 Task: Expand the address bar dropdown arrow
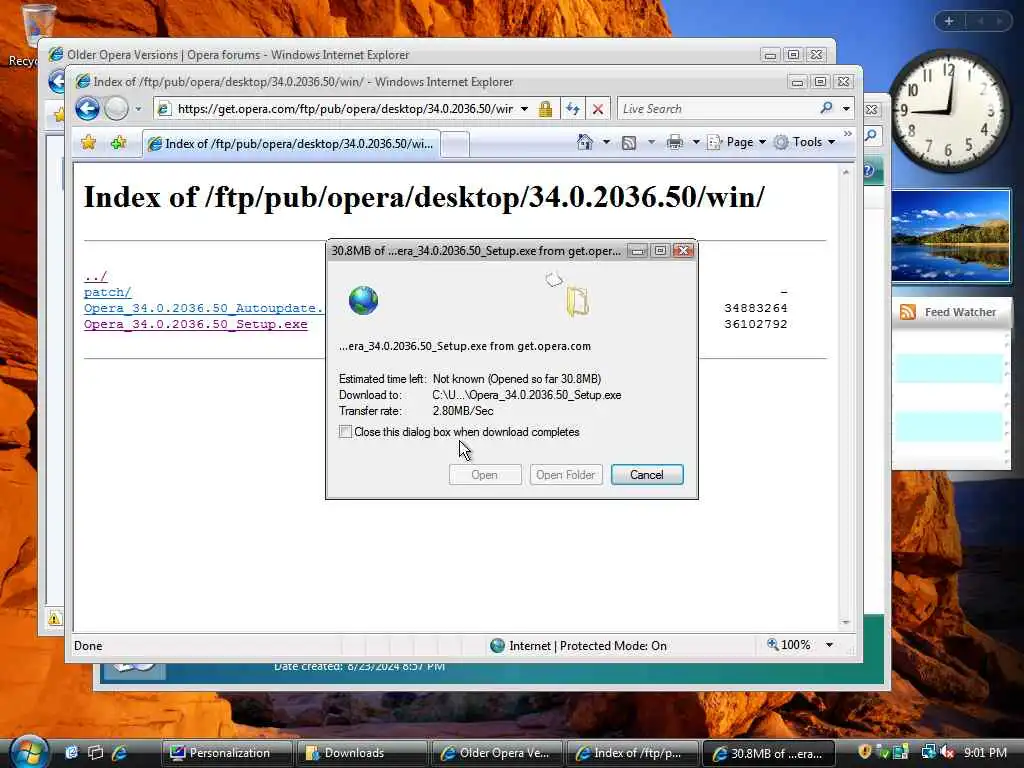(524, 109)
